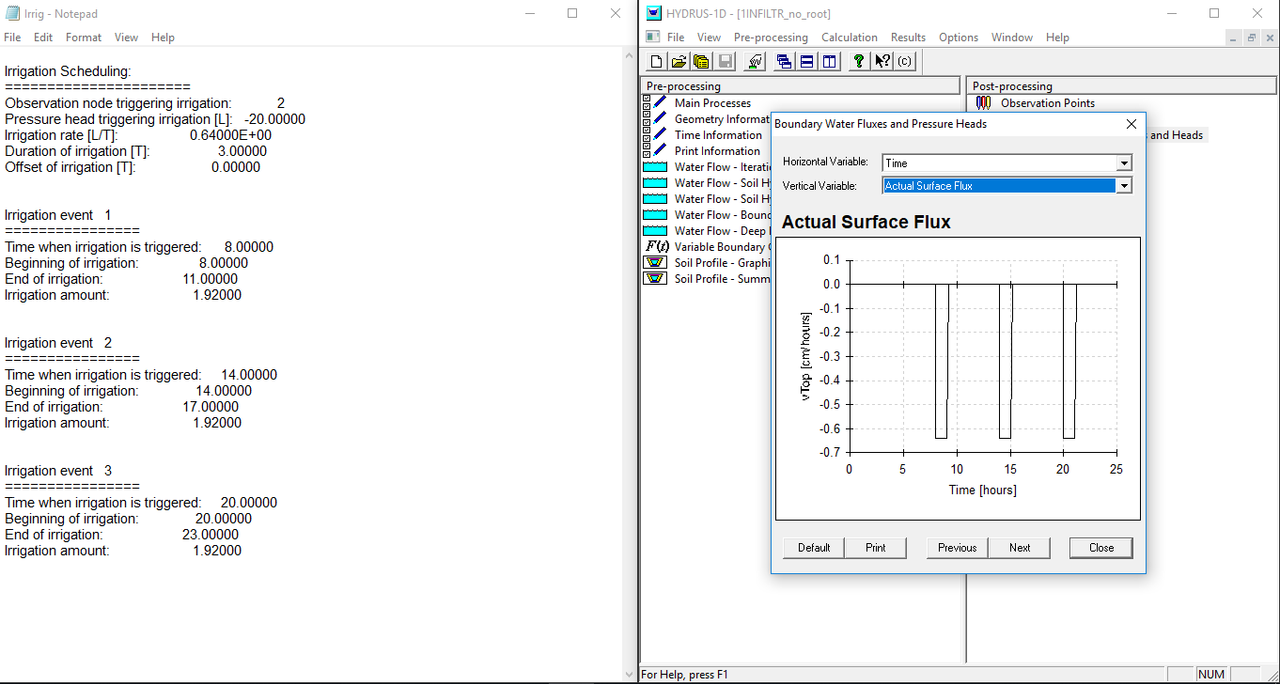
Task: Open the Notepad Help menu
Action: point(163,37)
